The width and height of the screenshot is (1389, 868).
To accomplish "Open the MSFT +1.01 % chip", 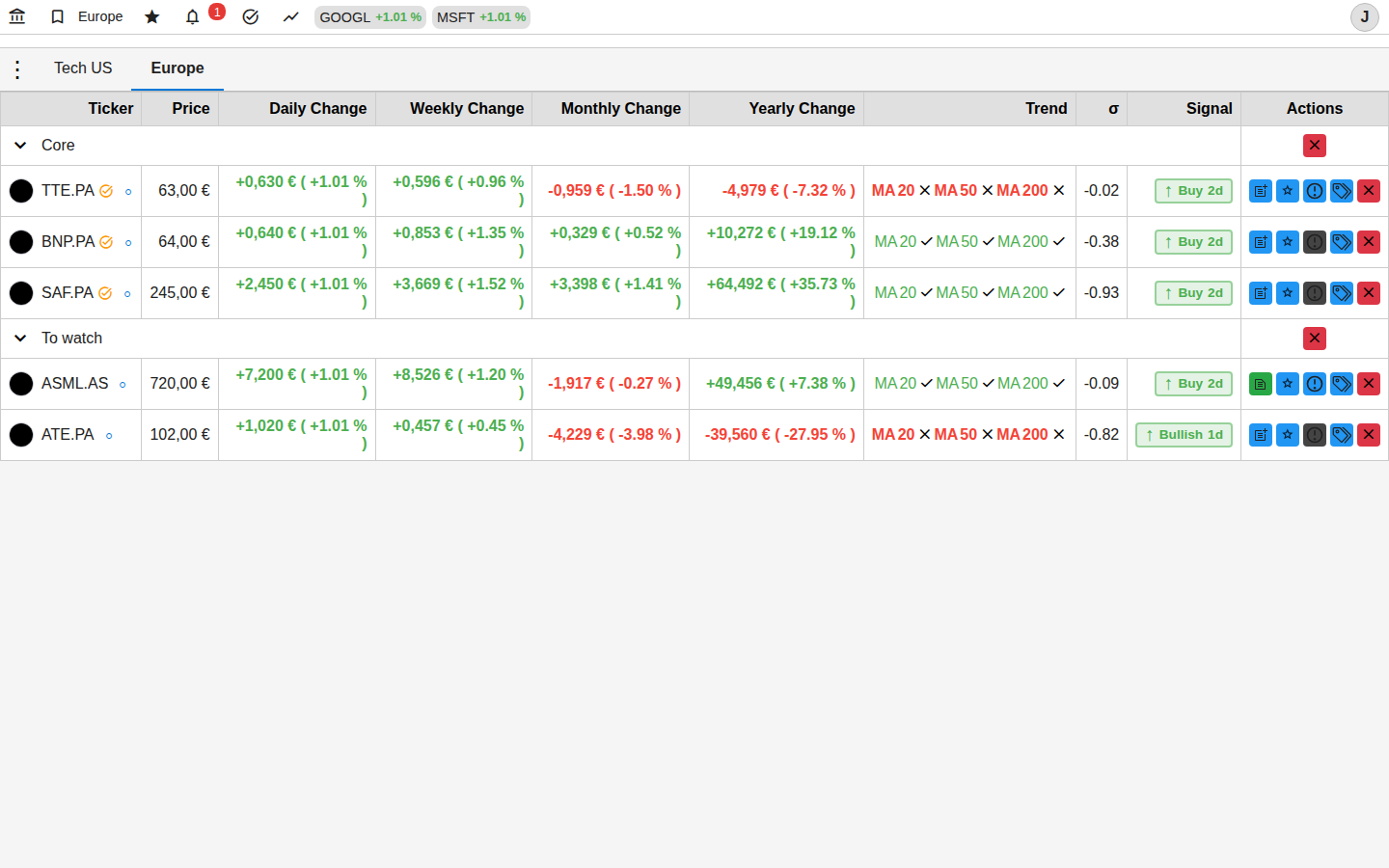I will [481, 17].
